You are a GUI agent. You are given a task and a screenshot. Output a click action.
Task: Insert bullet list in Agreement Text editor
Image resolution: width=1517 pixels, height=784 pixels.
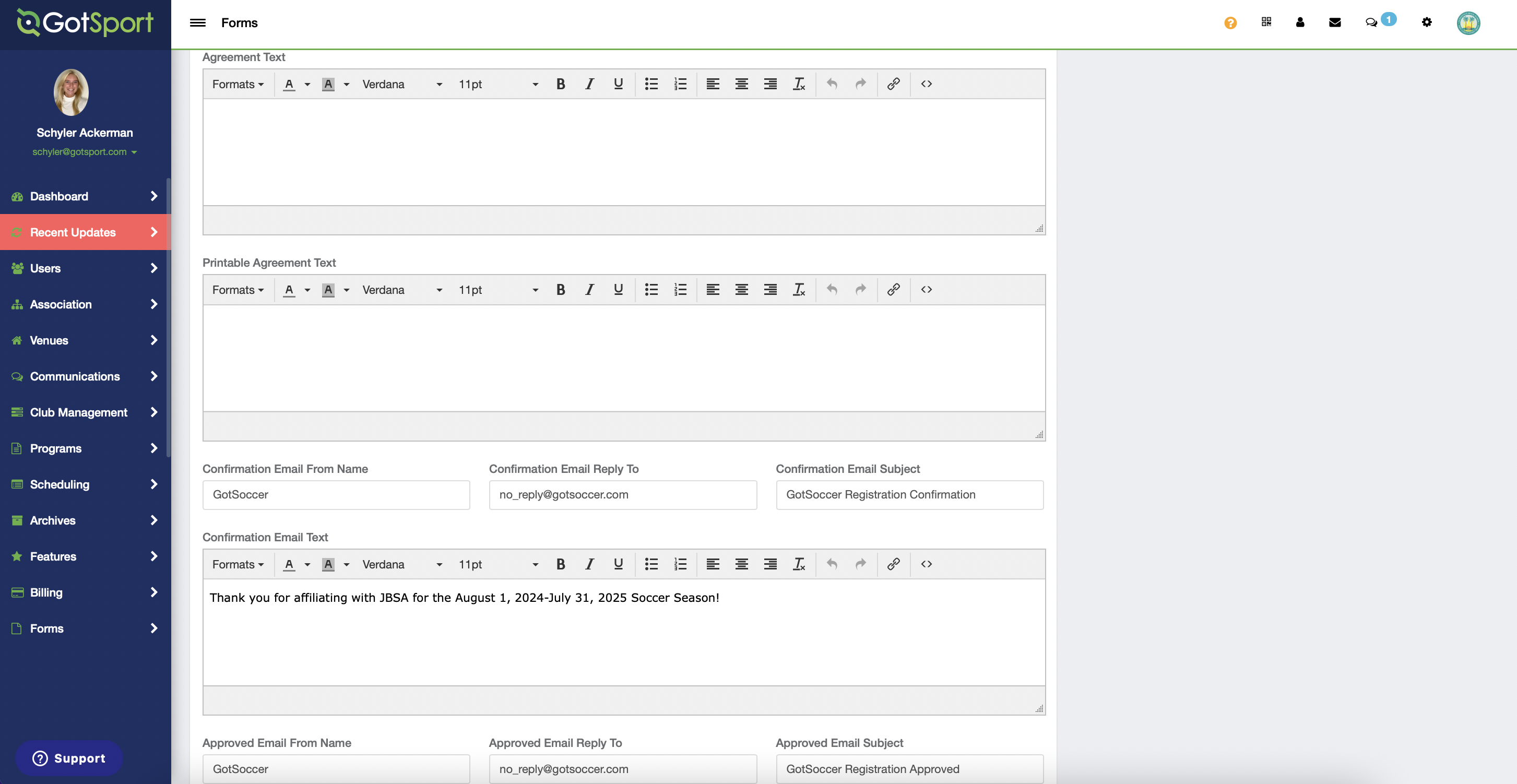(651, 84)
